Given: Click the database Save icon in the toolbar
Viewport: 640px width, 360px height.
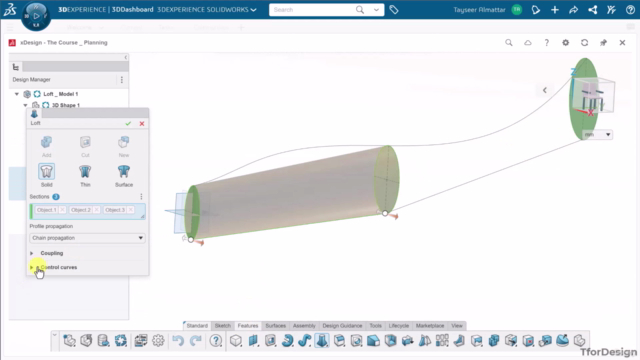Looking at the screenshot, I should [x=103, y=340].
